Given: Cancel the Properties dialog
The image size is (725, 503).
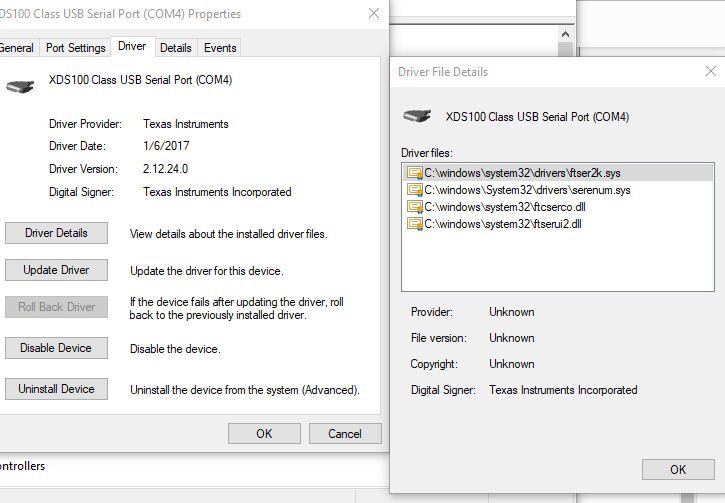Looking at the screenshot, I should (x=345, y=434).
